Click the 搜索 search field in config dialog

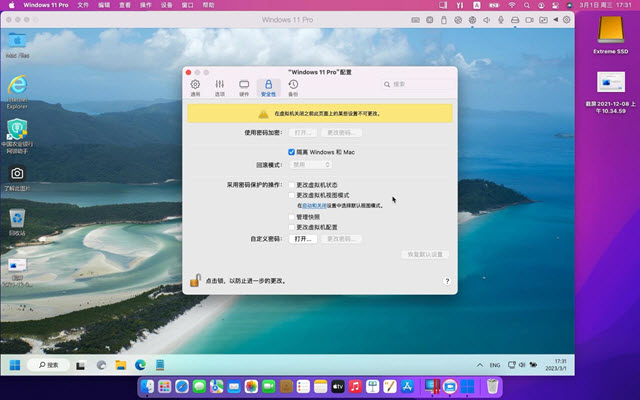click(x=418, y=84)
